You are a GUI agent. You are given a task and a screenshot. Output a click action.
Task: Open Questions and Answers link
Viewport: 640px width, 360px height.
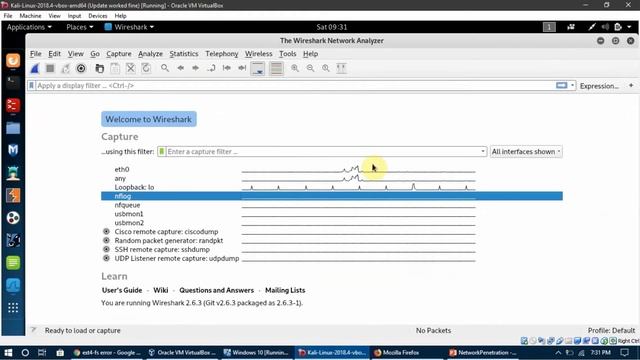216,290
